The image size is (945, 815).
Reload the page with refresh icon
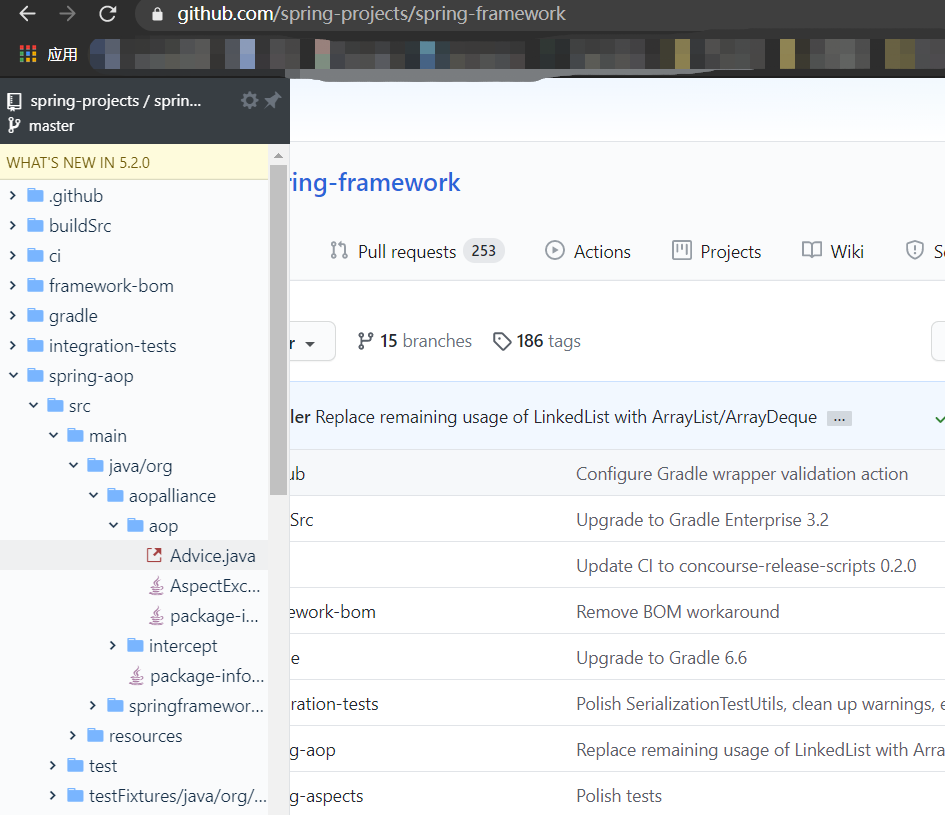pyautogui.click(x=107, y=13)
